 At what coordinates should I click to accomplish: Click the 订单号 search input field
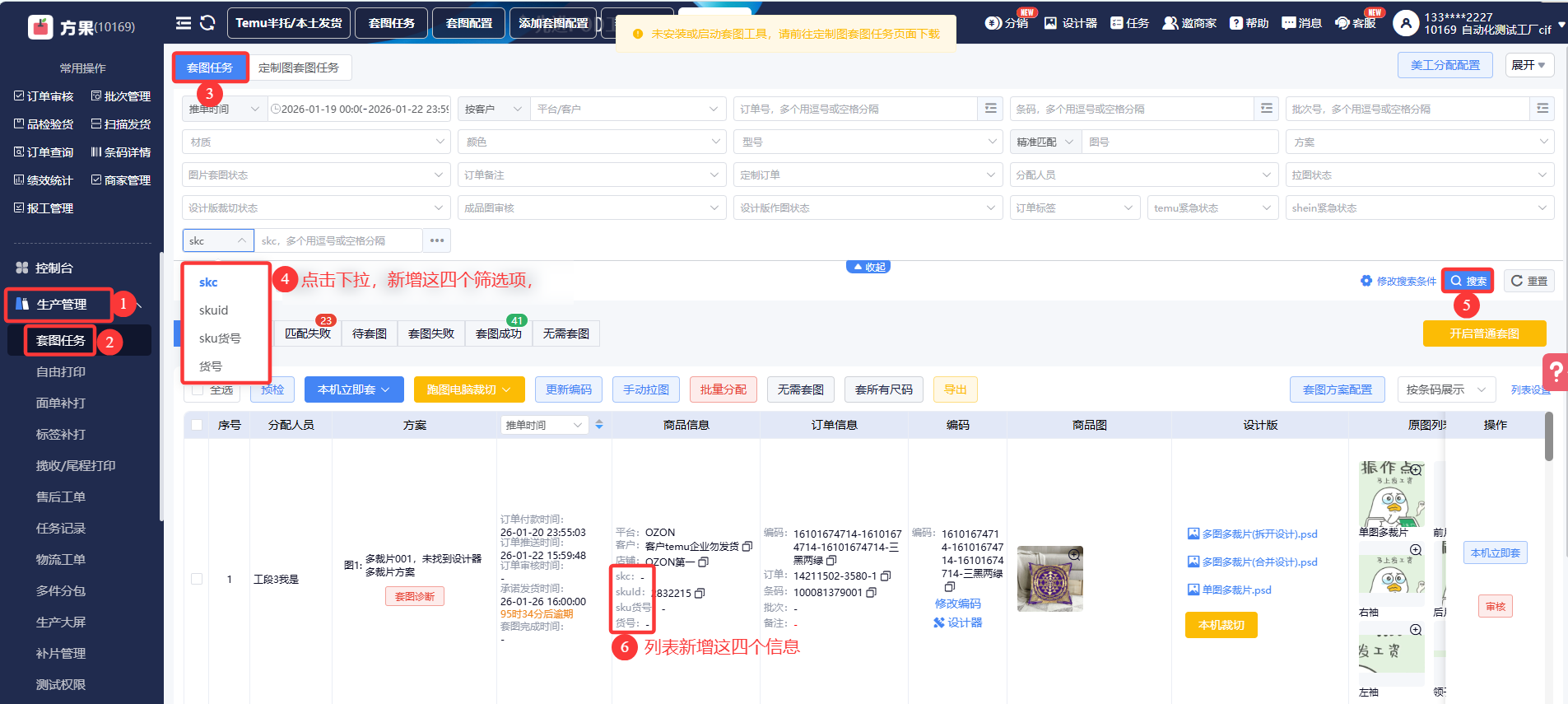pos(856,109)
